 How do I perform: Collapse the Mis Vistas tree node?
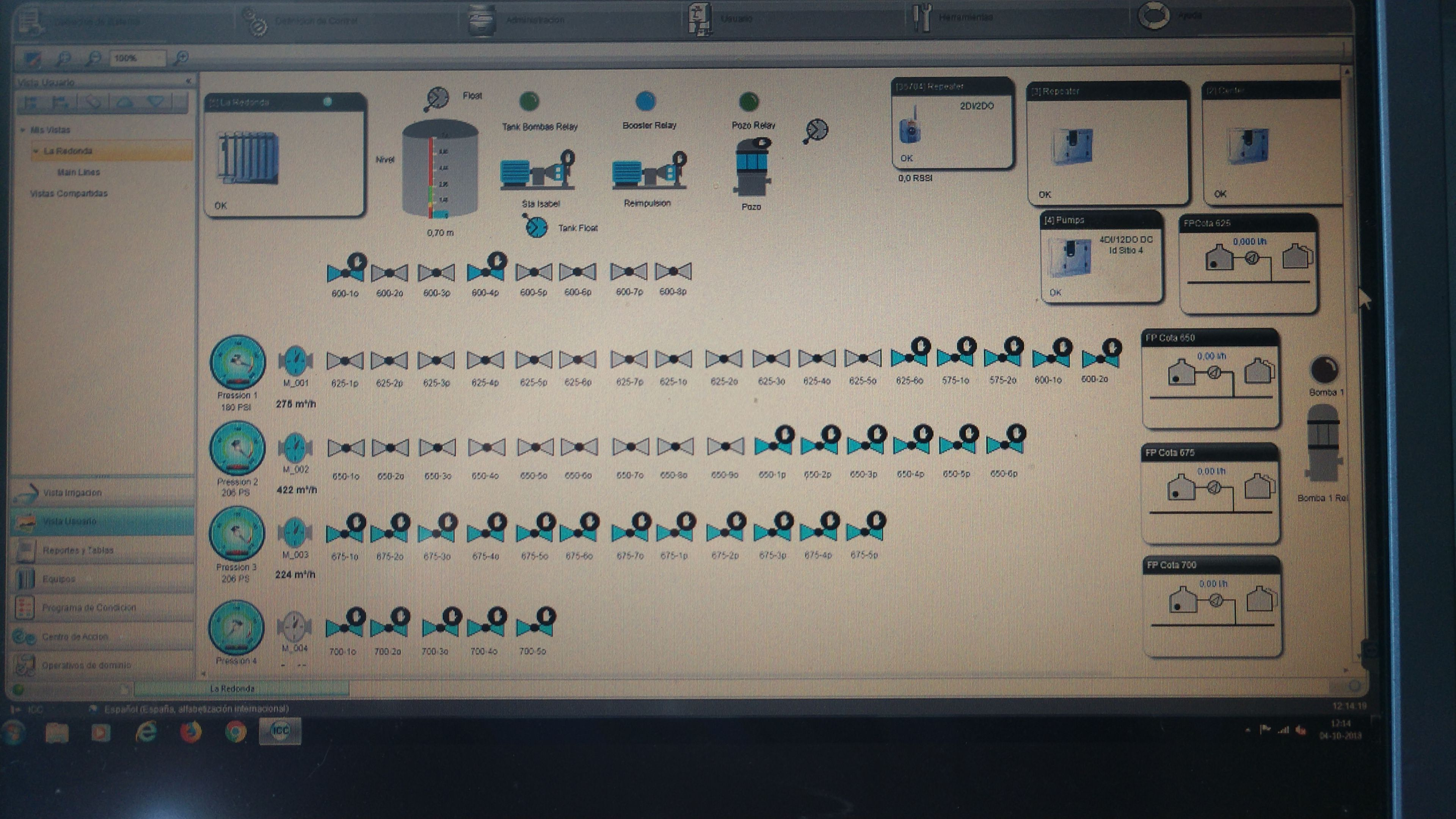tap(23, 130)
